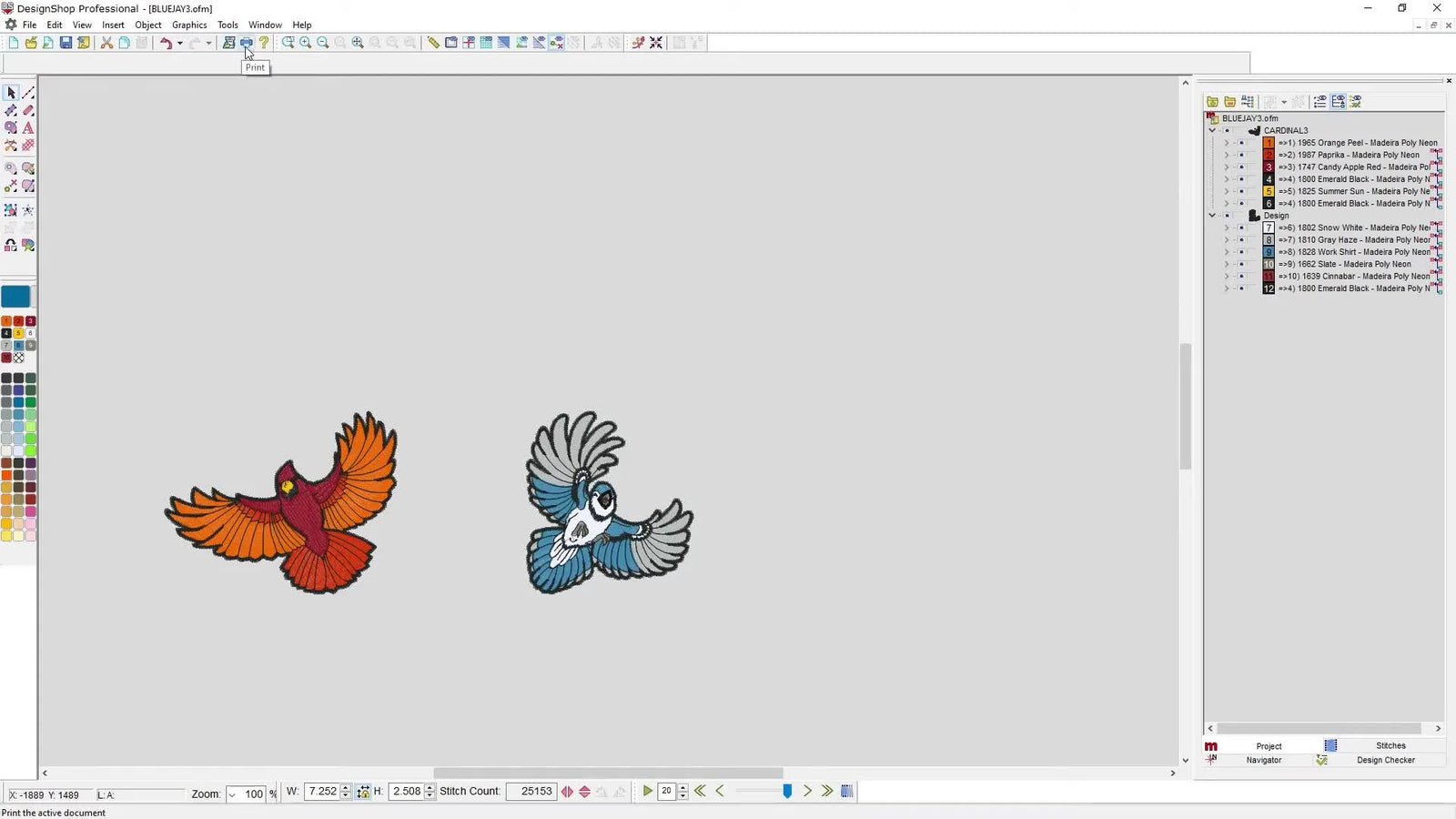The height and width of the screenshot is (819, 1456).
Task: Step backward one stitch with single left arrow
Action: (x=720, y=792)
